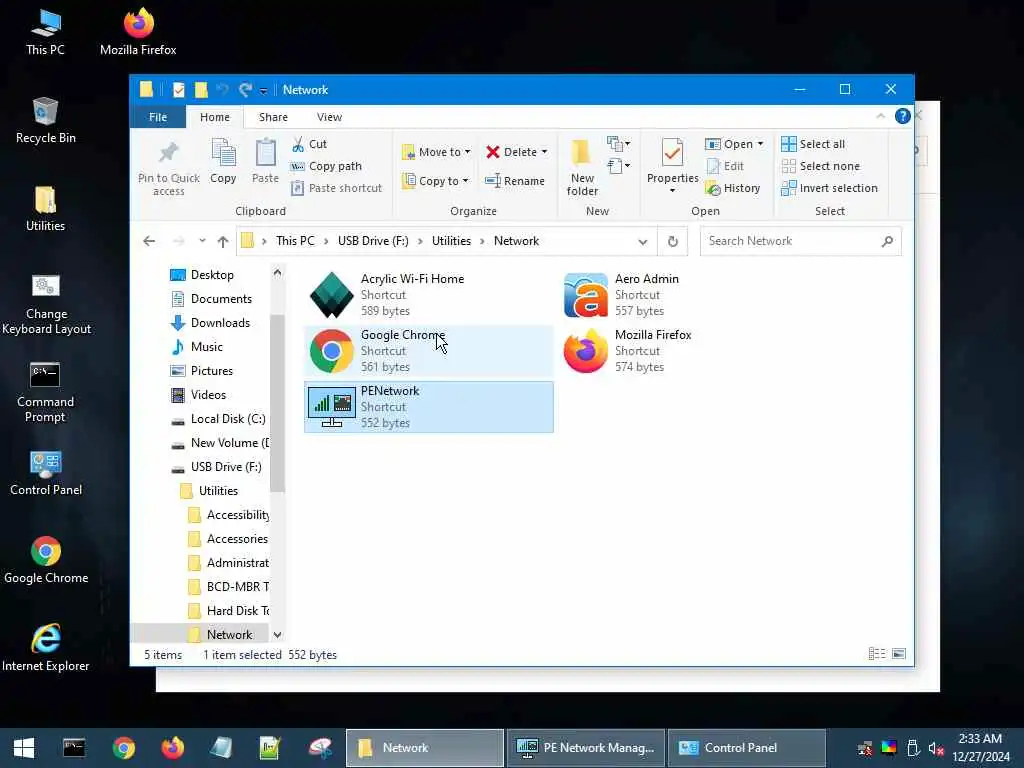The image size is (1024, 768).
Task: Open the Delete dropdown in ribbon
Action: (x=517, y=152)
